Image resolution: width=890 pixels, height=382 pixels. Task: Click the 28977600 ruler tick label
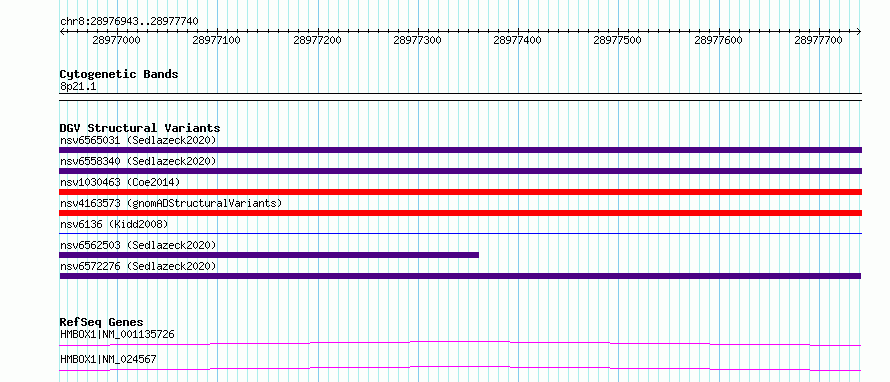718,40
